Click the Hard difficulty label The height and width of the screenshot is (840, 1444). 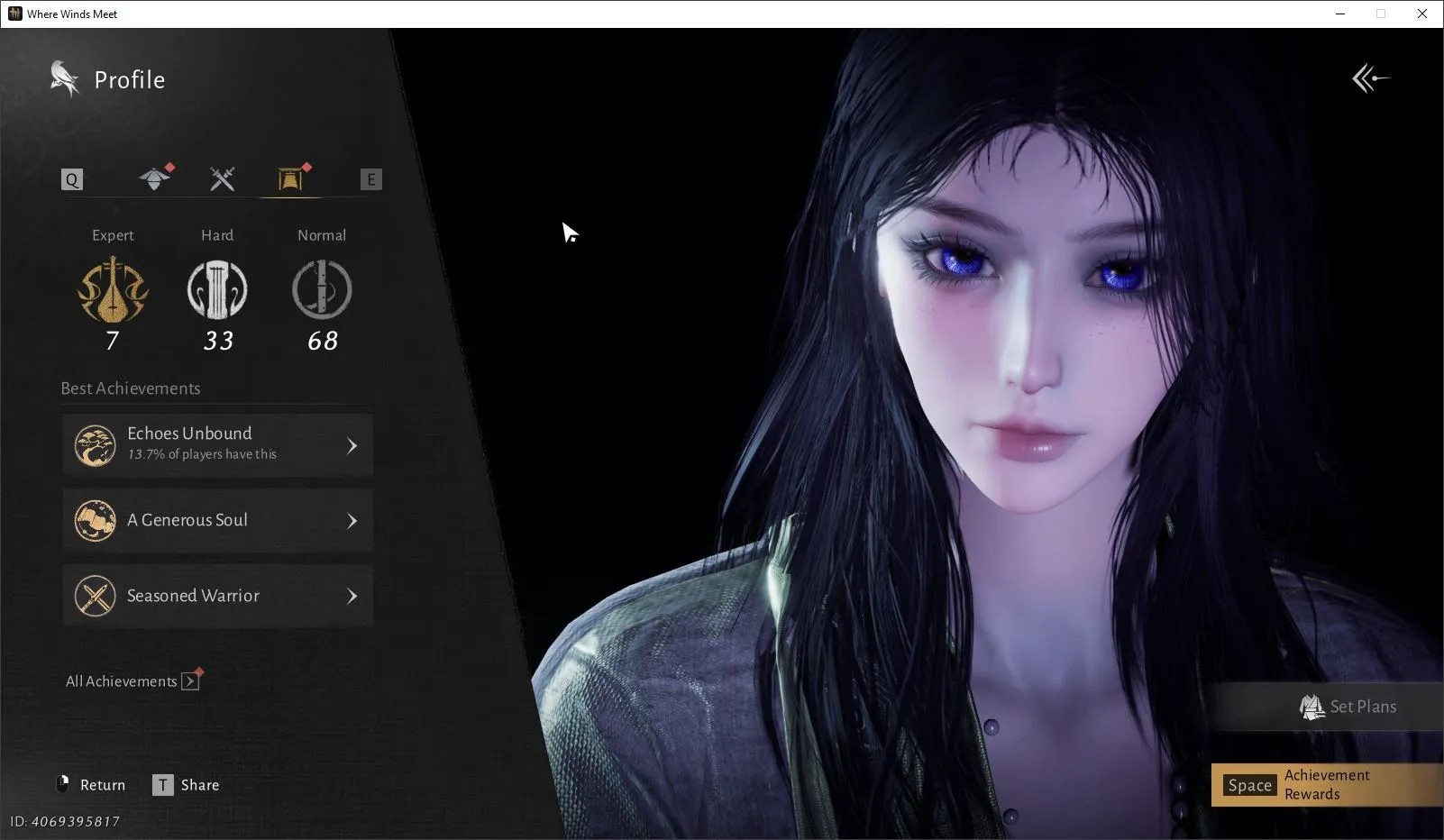point(217,235)
